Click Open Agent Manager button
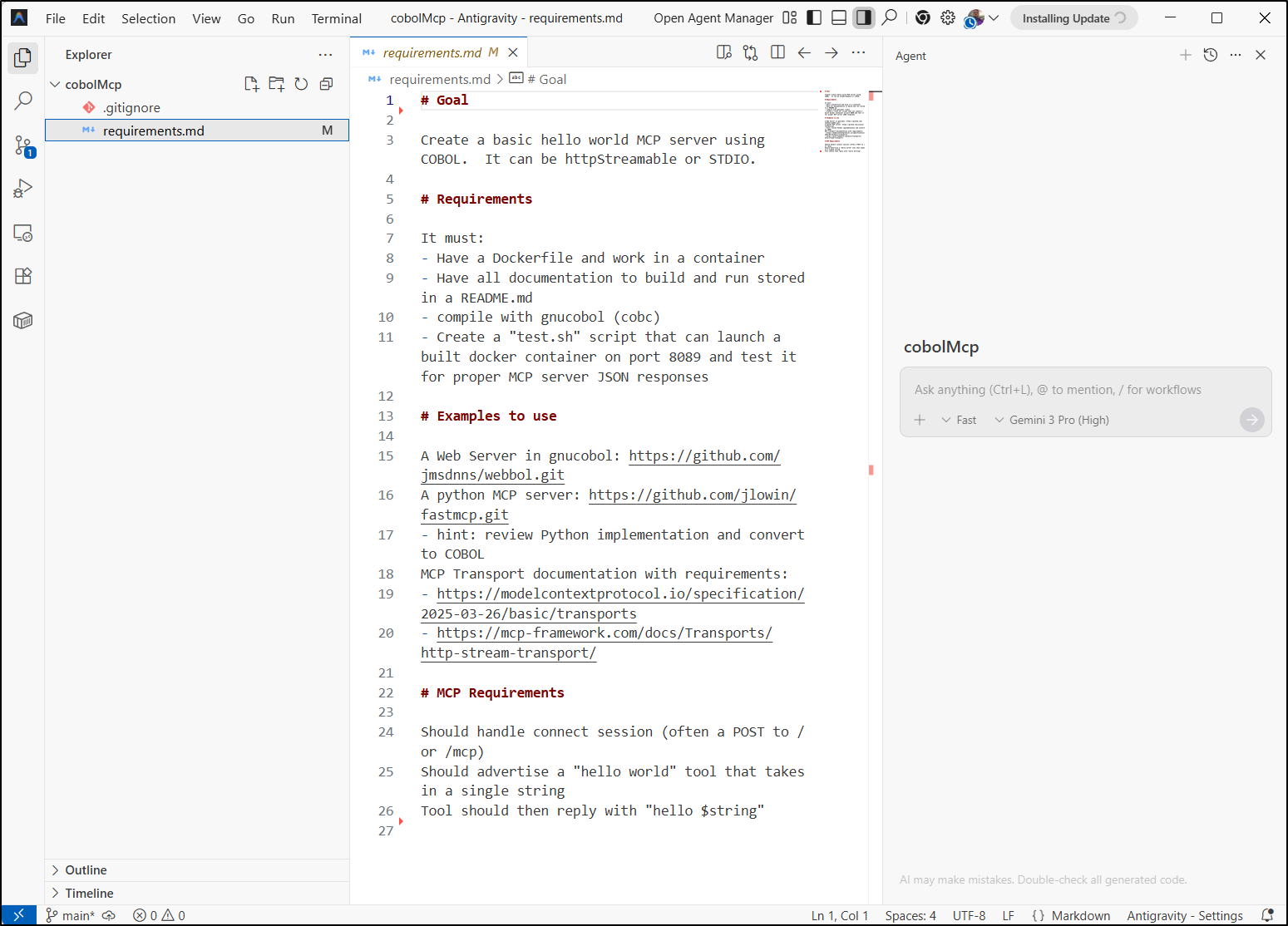This screenshot has width=1288, height=926. (713, 18)
